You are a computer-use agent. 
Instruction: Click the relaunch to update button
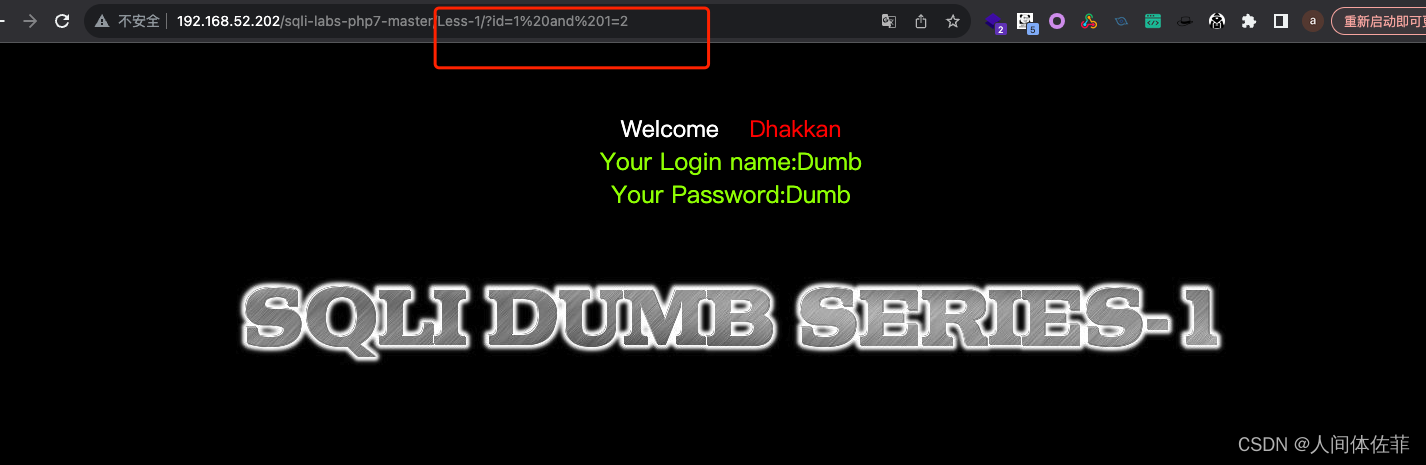[1380, 21]
